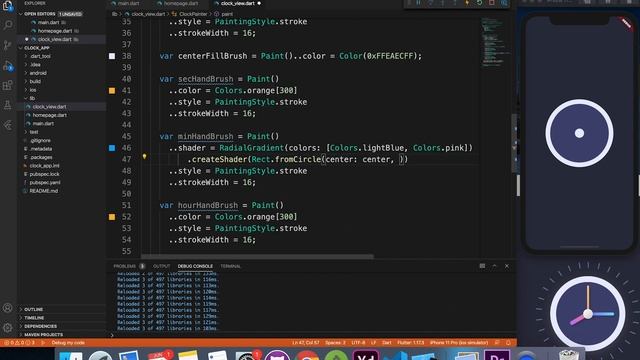
Task: Open notifications bell in status bar
Action: [508, 343]
